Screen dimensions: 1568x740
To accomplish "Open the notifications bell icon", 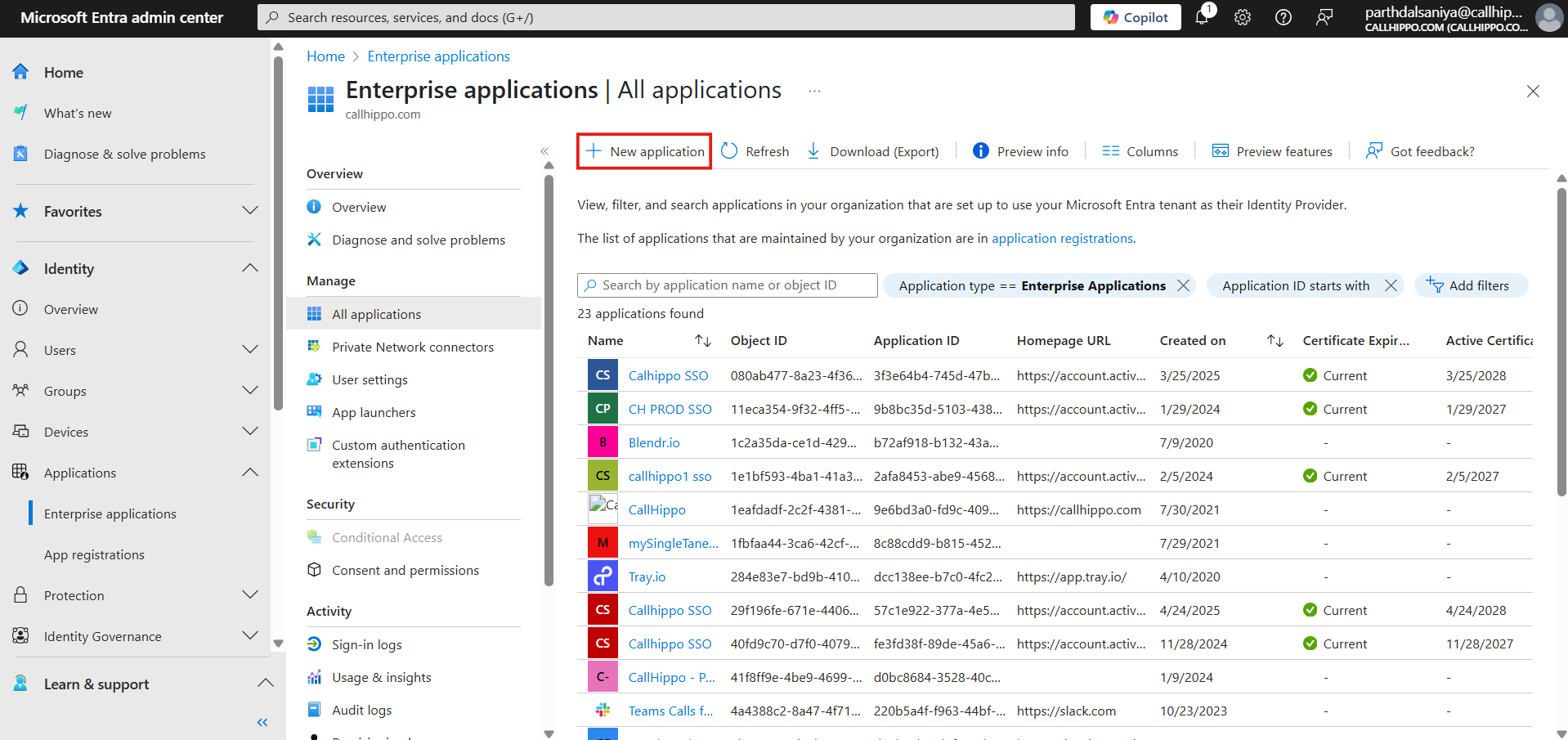I will pyautogui.click(x=1202, y=16).
